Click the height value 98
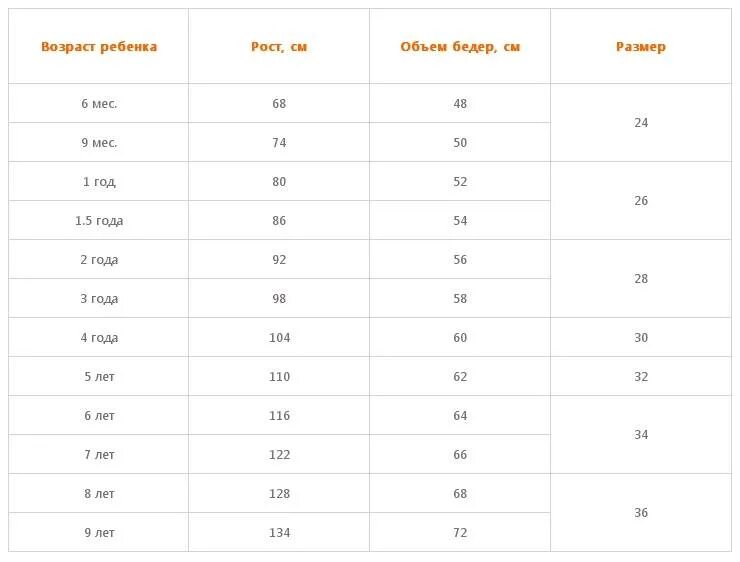The height and width of the screenshot is (562, 740). click(x=279, y=299)
